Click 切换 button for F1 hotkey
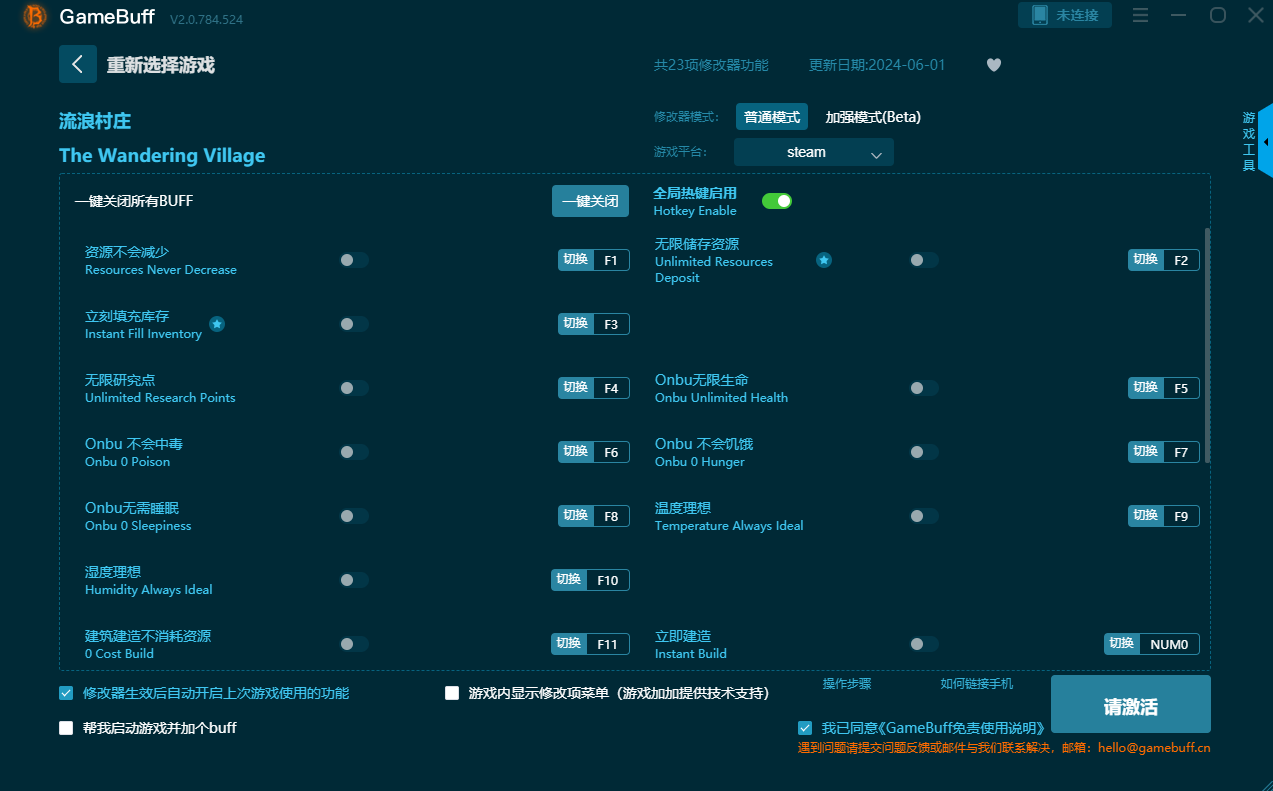The height and width of the screenshot is (791, 1273). [x=576, y=260]
